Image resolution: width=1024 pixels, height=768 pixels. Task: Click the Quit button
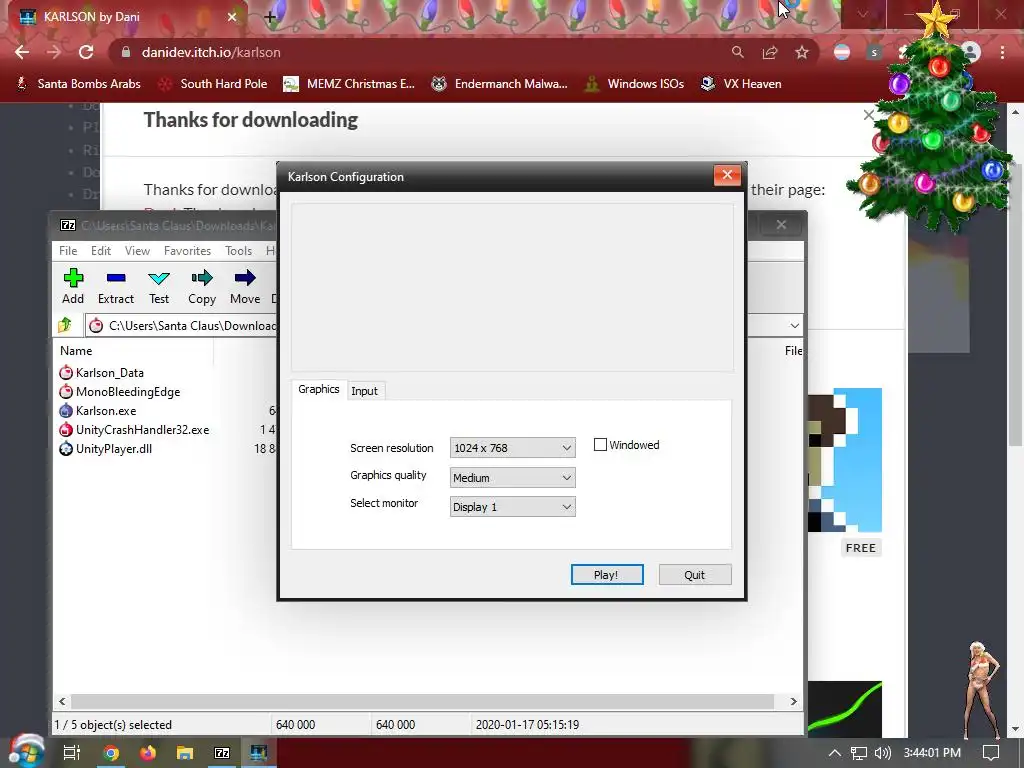(695, 575)
